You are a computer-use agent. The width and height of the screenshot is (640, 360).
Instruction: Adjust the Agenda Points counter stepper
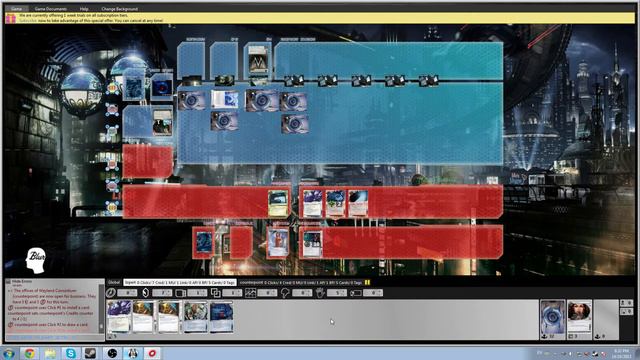pos(275,293)
